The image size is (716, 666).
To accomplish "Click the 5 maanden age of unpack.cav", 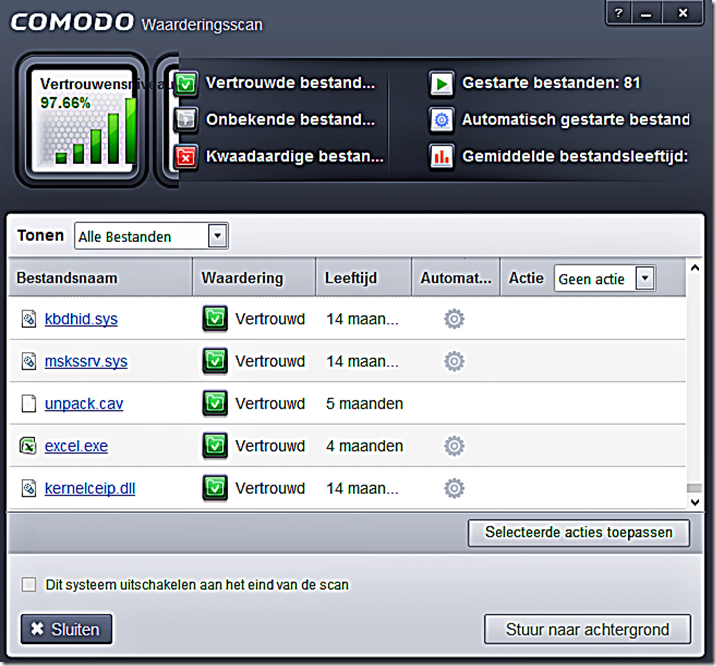I will (x=364, y=404).
